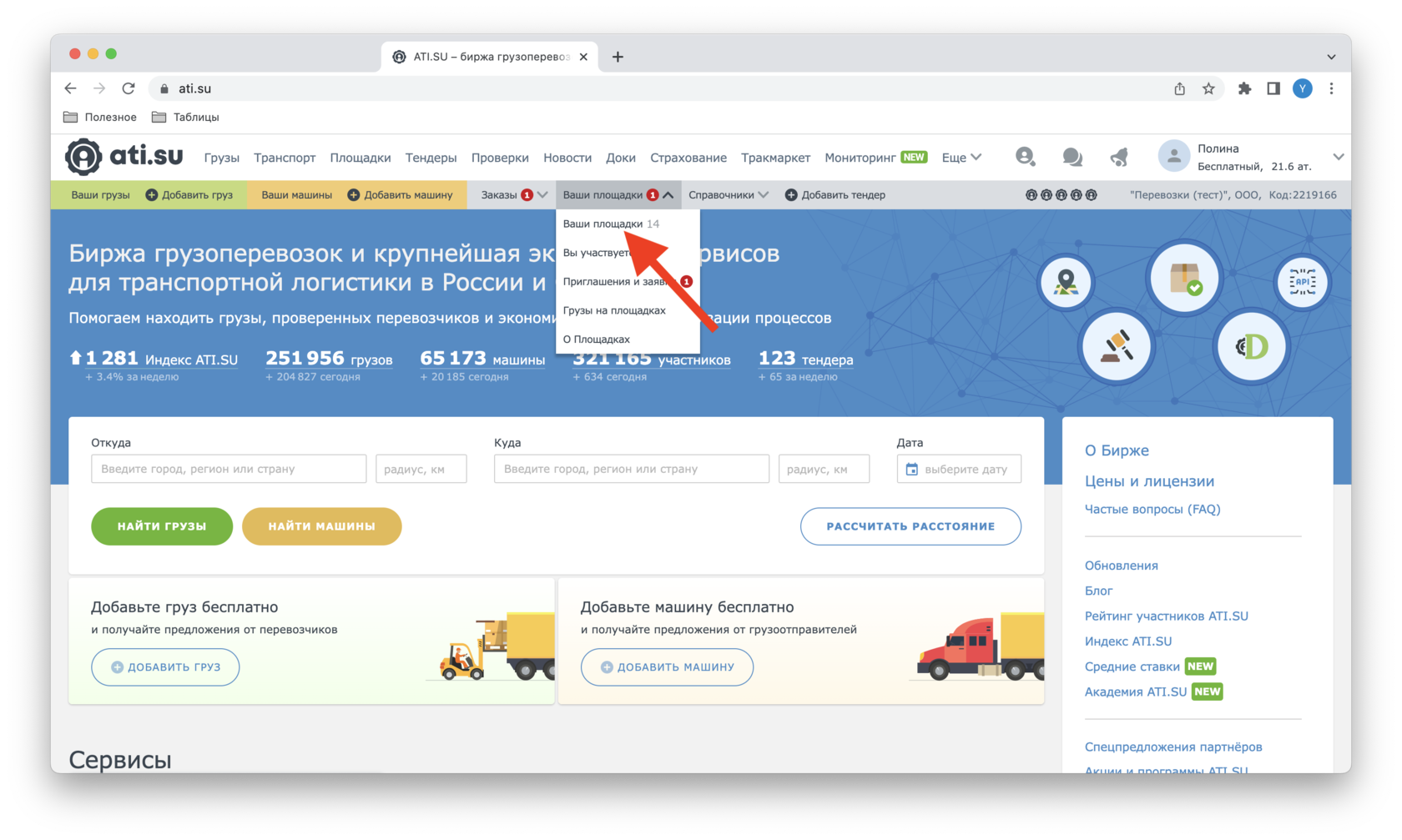
Task: Open Ваши грузы toolbar item
Action: [x=100, y=195]
